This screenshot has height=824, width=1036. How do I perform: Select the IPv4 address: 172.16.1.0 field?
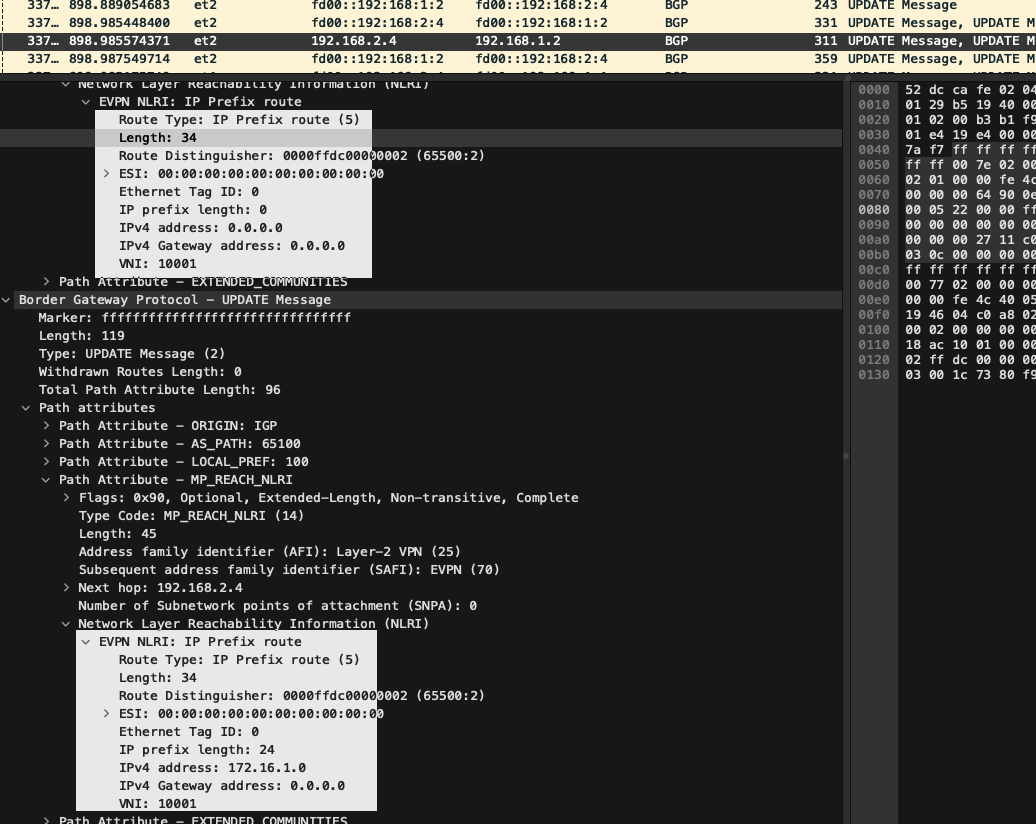click(x=212, y=768)
